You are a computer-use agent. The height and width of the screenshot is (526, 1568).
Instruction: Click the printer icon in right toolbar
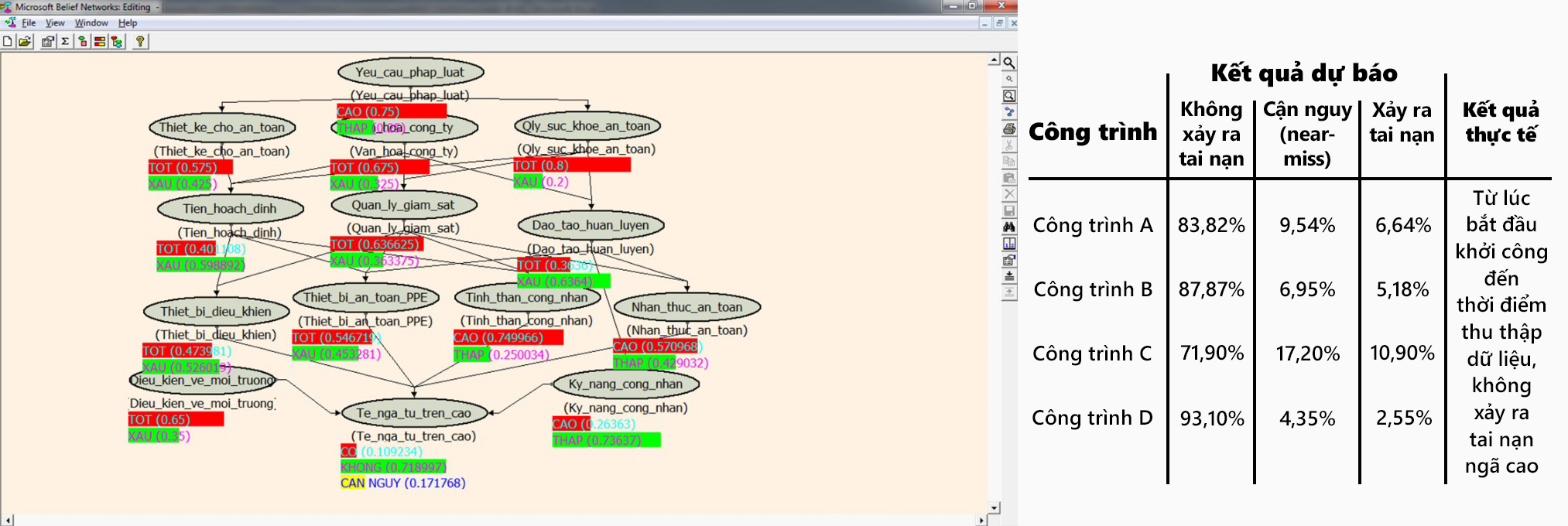point(1009,129)
